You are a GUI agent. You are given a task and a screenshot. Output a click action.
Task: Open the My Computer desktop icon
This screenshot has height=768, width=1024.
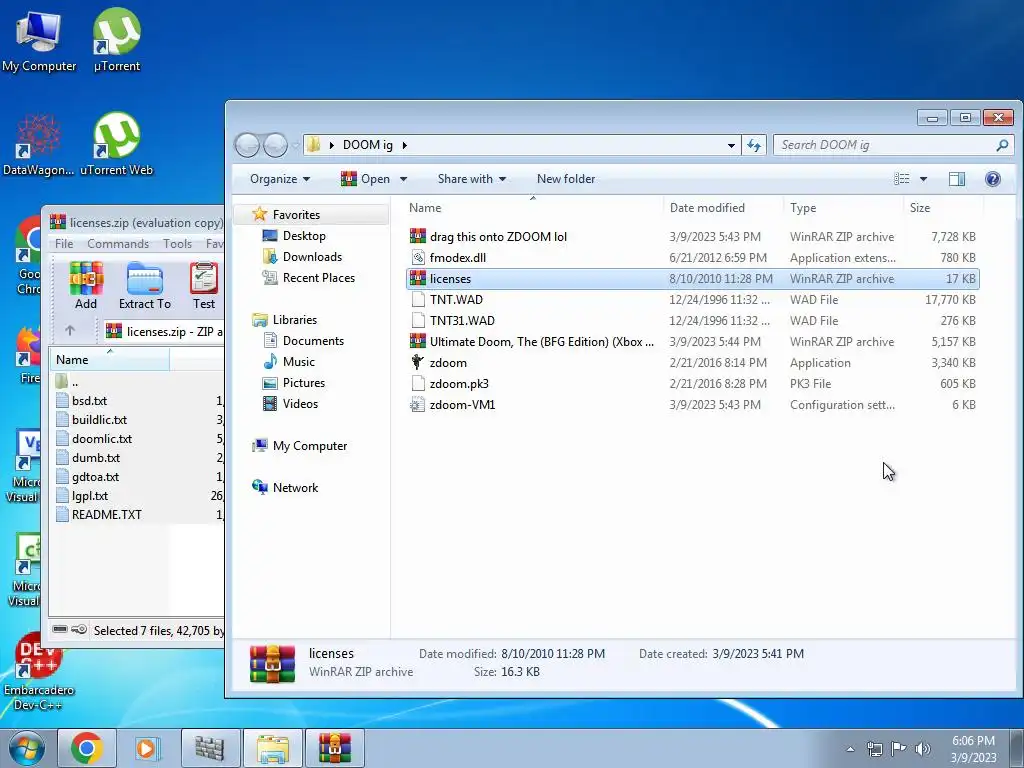point(39,40)
